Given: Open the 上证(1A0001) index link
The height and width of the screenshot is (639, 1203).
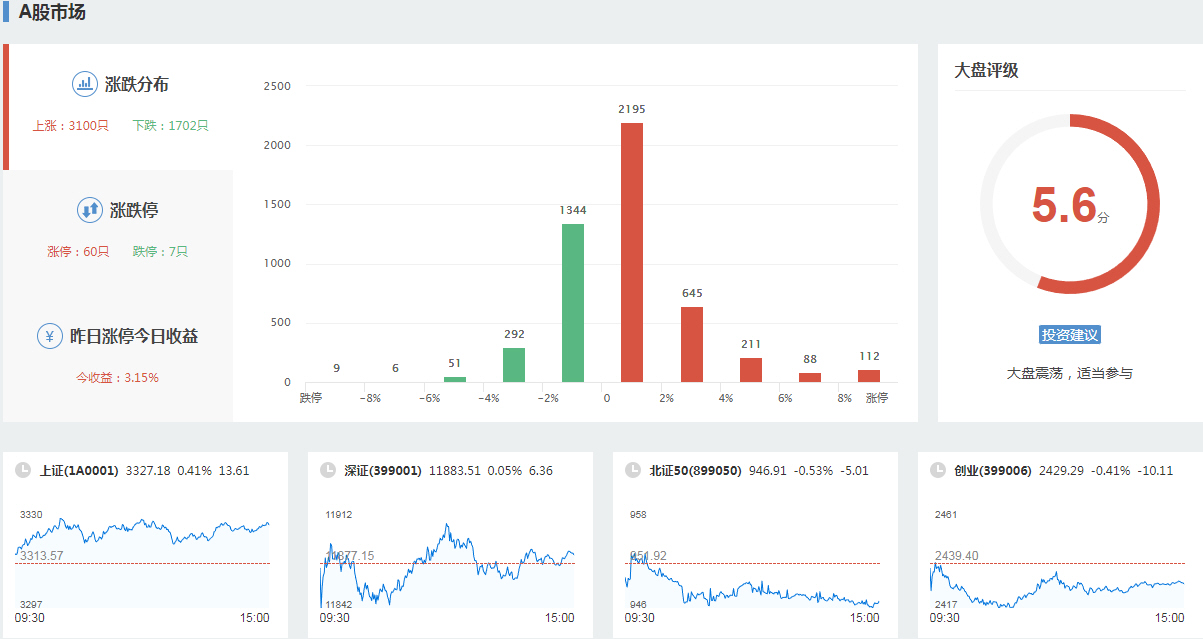Looking at the screenshot, I should [79, 470].
